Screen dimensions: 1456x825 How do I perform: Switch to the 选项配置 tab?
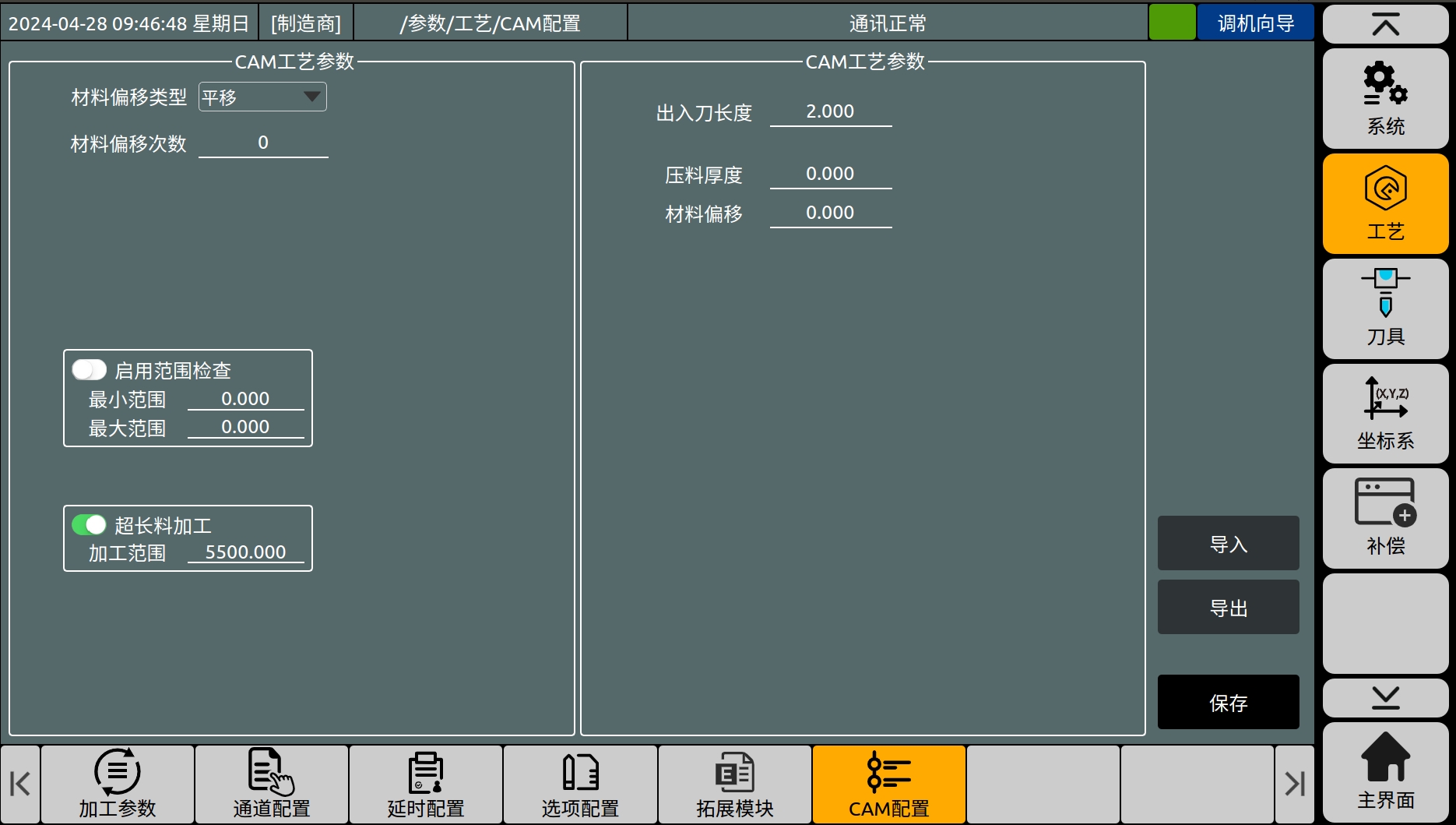point(580,784)
